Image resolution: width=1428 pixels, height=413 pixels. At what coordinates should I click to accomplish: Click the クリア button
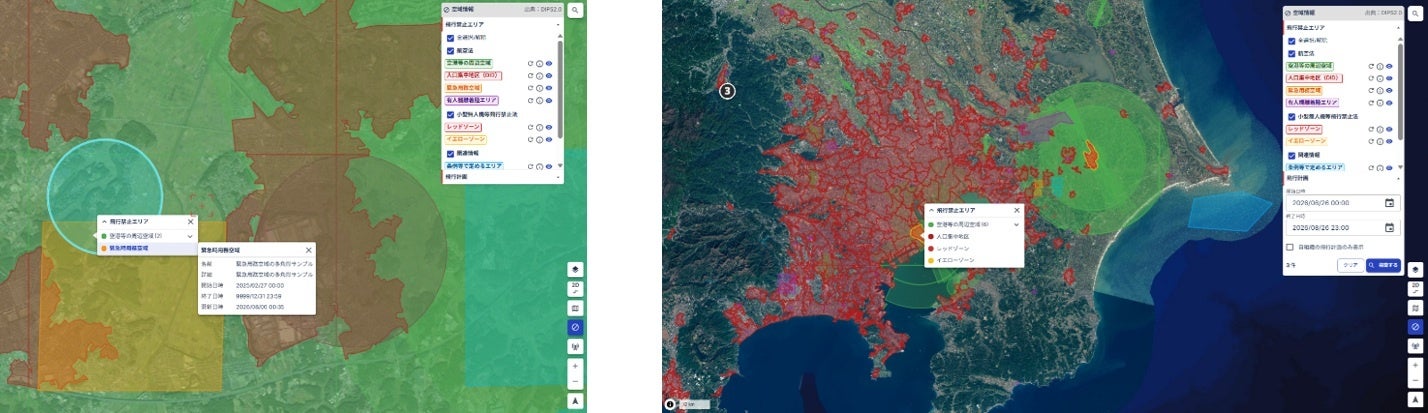point(1349,265)
